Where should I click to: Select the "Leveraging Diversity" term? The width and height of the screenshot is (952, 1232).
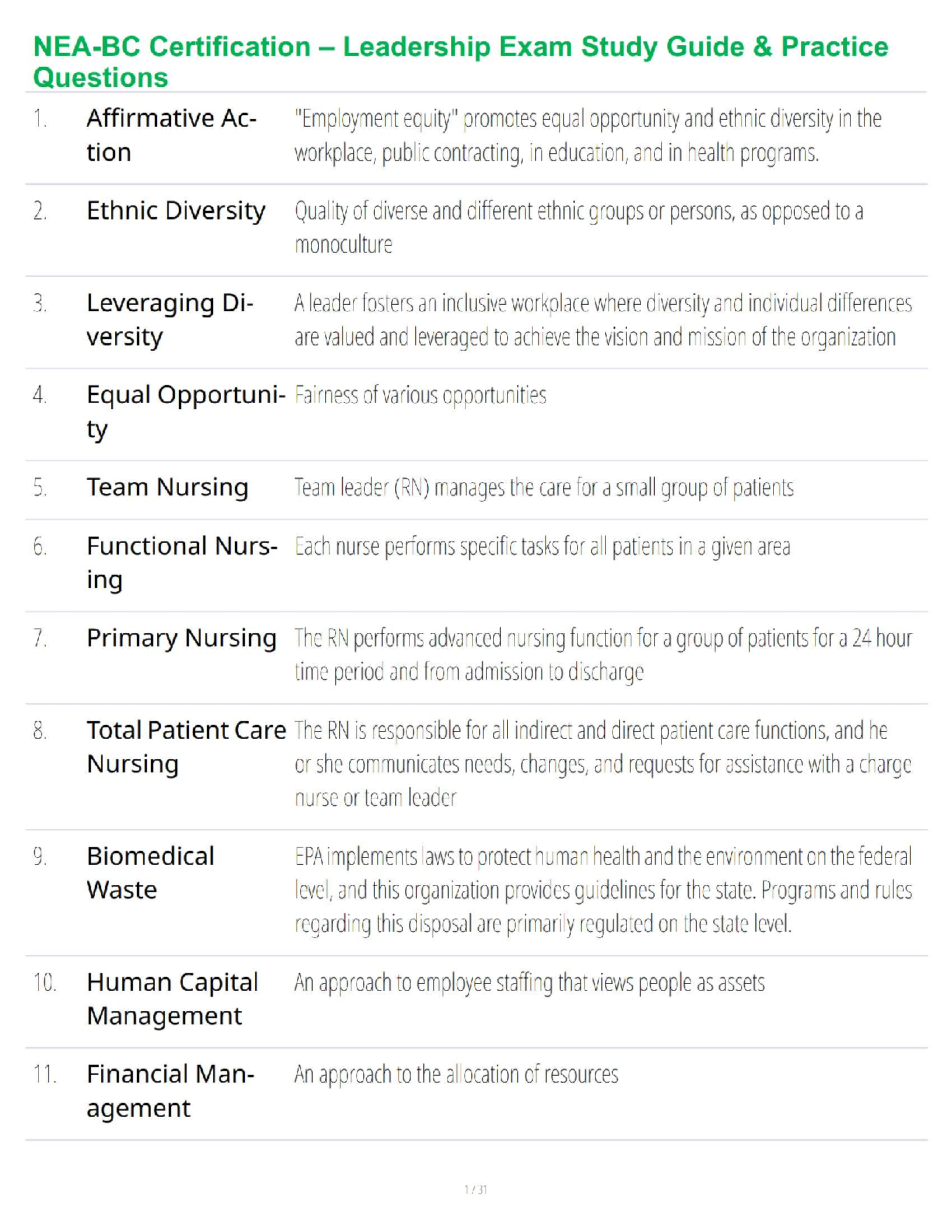pos(170,320)
